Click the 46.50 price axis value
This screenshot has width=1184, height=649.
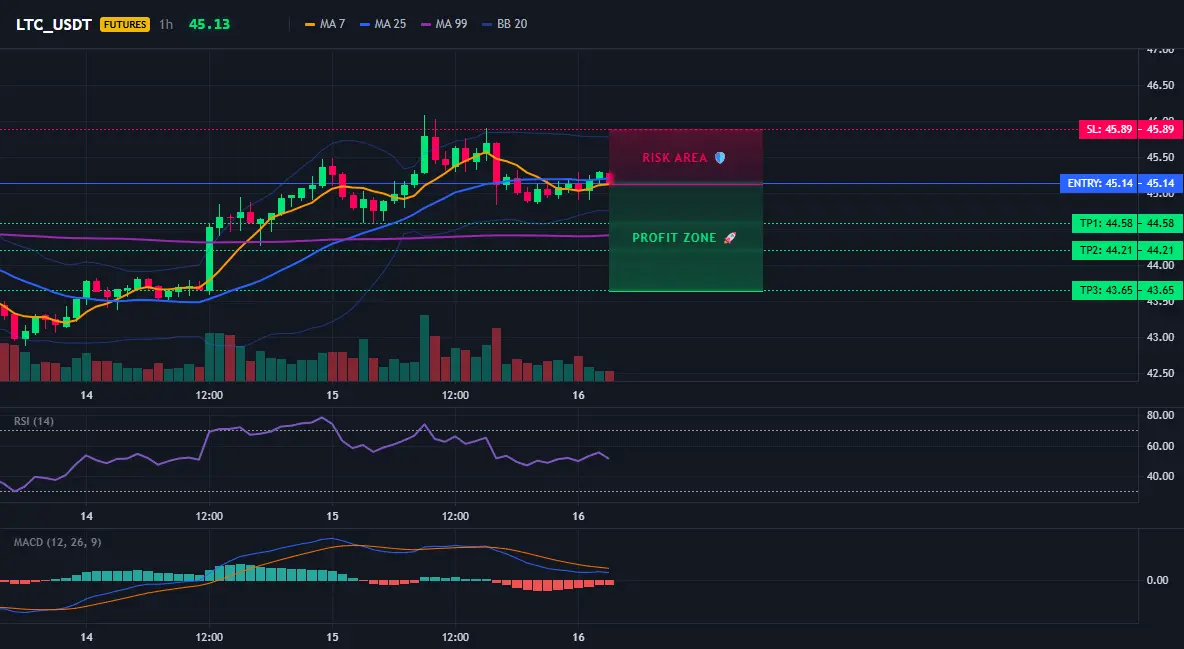(x=1160, y=85)
